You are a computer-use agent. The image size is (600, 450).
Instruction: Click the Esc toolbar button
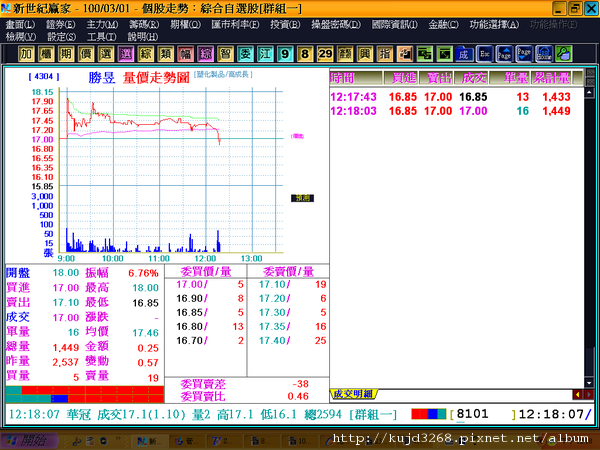484,54
